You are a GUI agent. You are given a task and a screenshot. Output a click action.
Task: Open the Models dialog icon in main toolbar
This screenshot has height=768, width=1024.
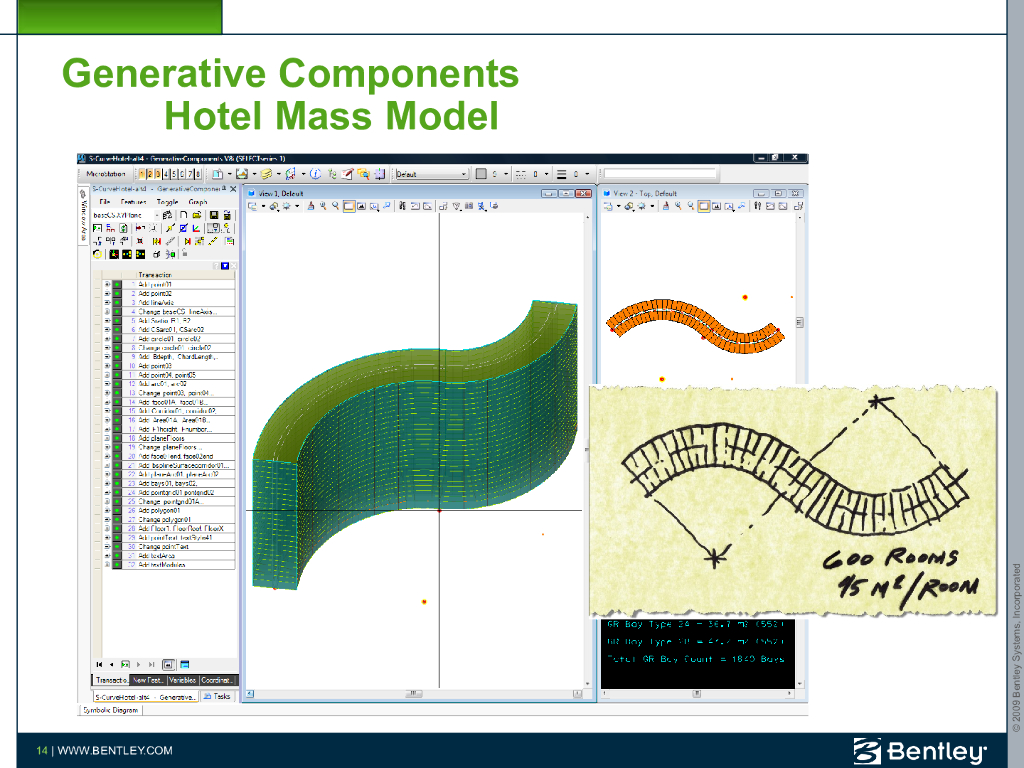217,174
